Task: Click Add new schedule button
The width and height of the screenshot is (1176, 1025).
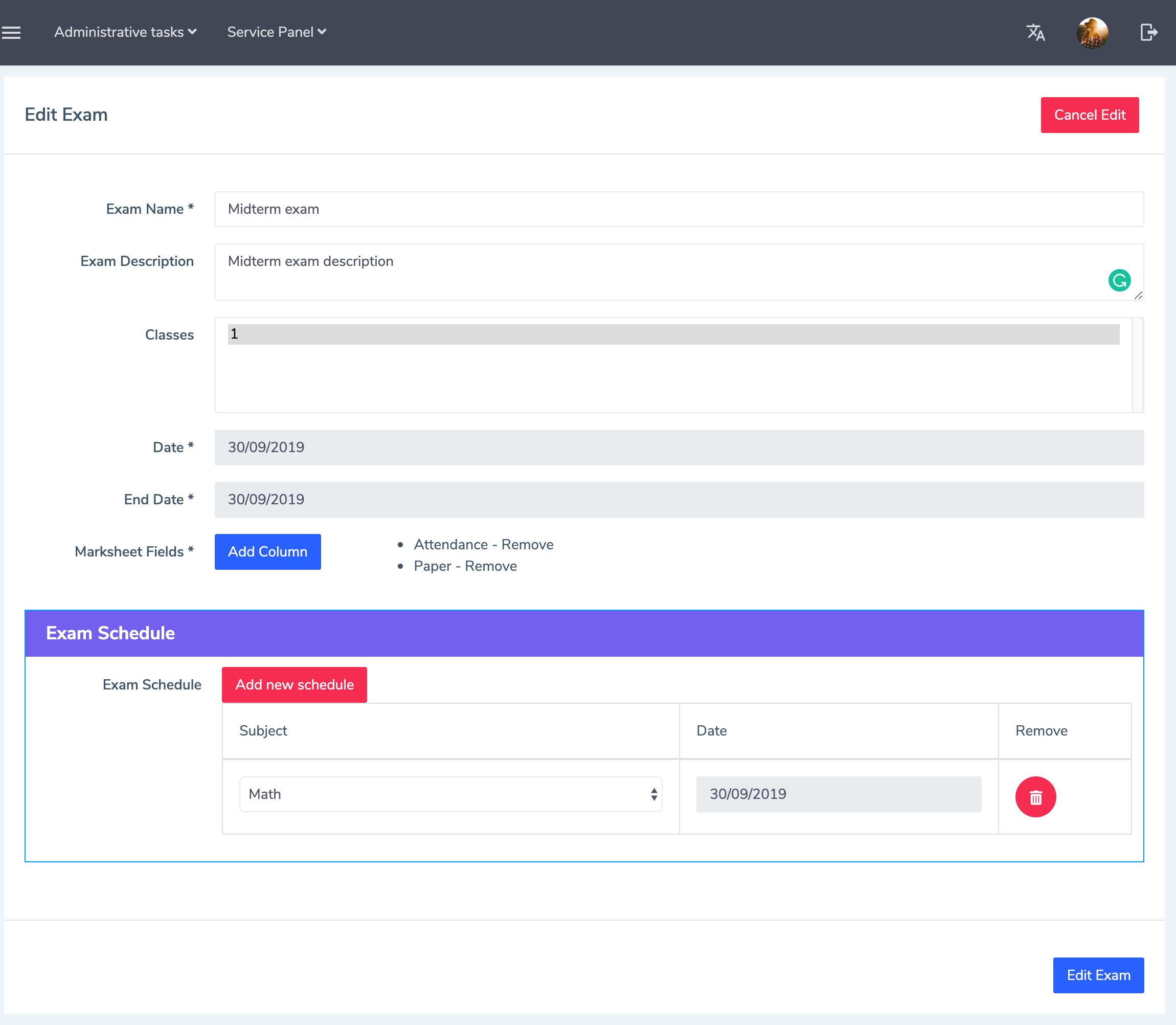Action: pyautogui.click(x=295, y=685)
